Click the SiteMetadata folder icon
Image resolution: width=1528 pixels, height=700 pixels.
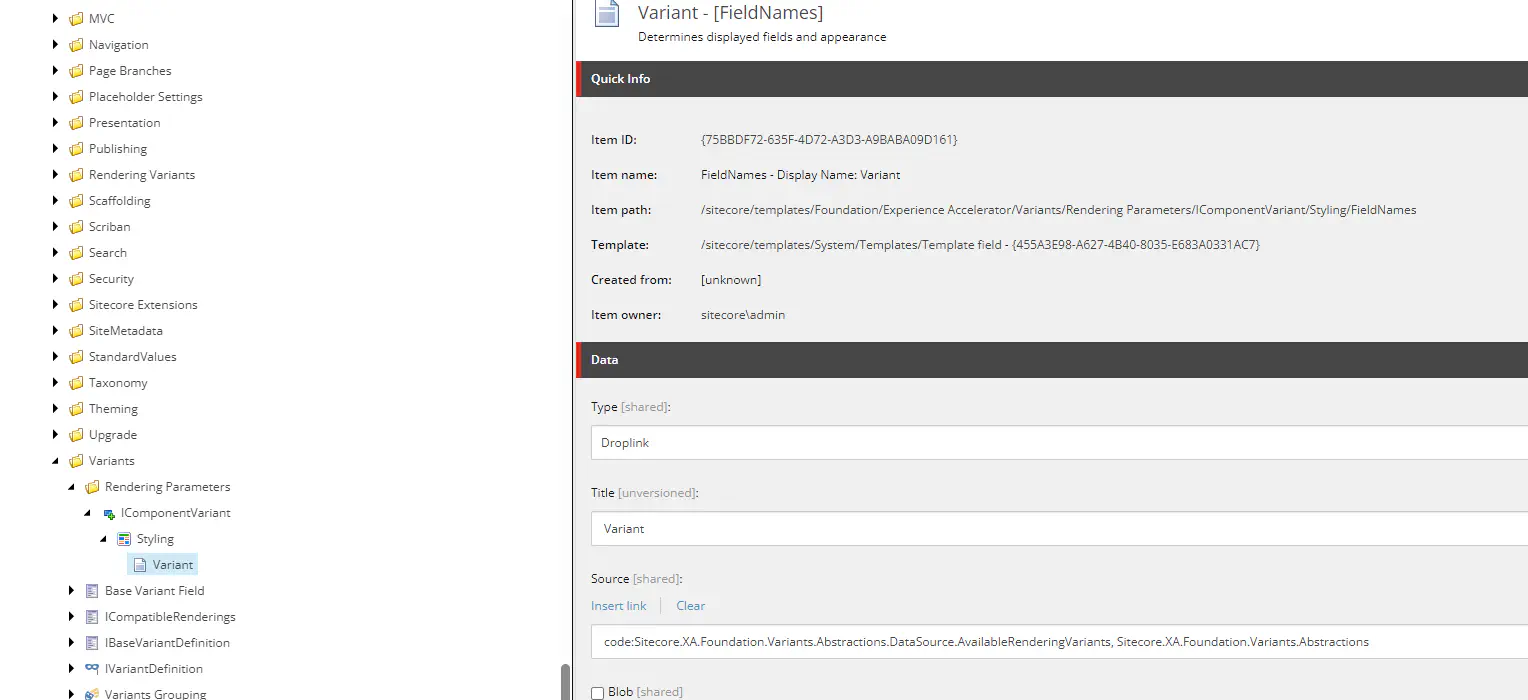tap(76, 331)
